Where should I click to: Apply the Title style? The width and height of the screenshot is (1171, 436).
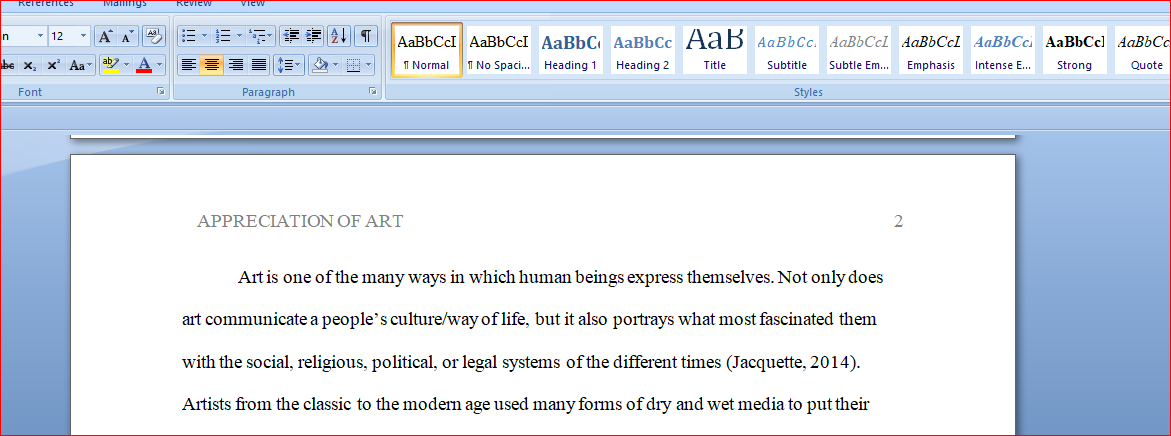pyautogui.click(x=714, y=49)
